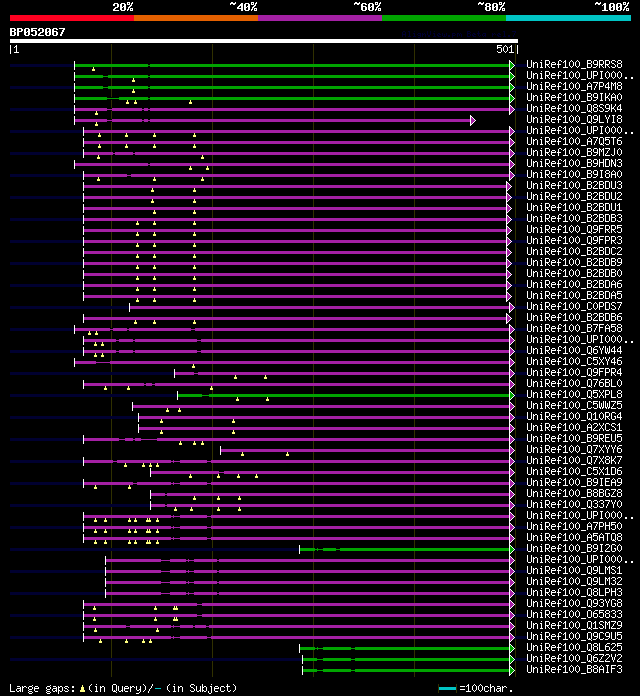This screenshot has height=696, width=640.
Task: Select the UniRef100_Q9FRR5 label
Action: point(574,229)
